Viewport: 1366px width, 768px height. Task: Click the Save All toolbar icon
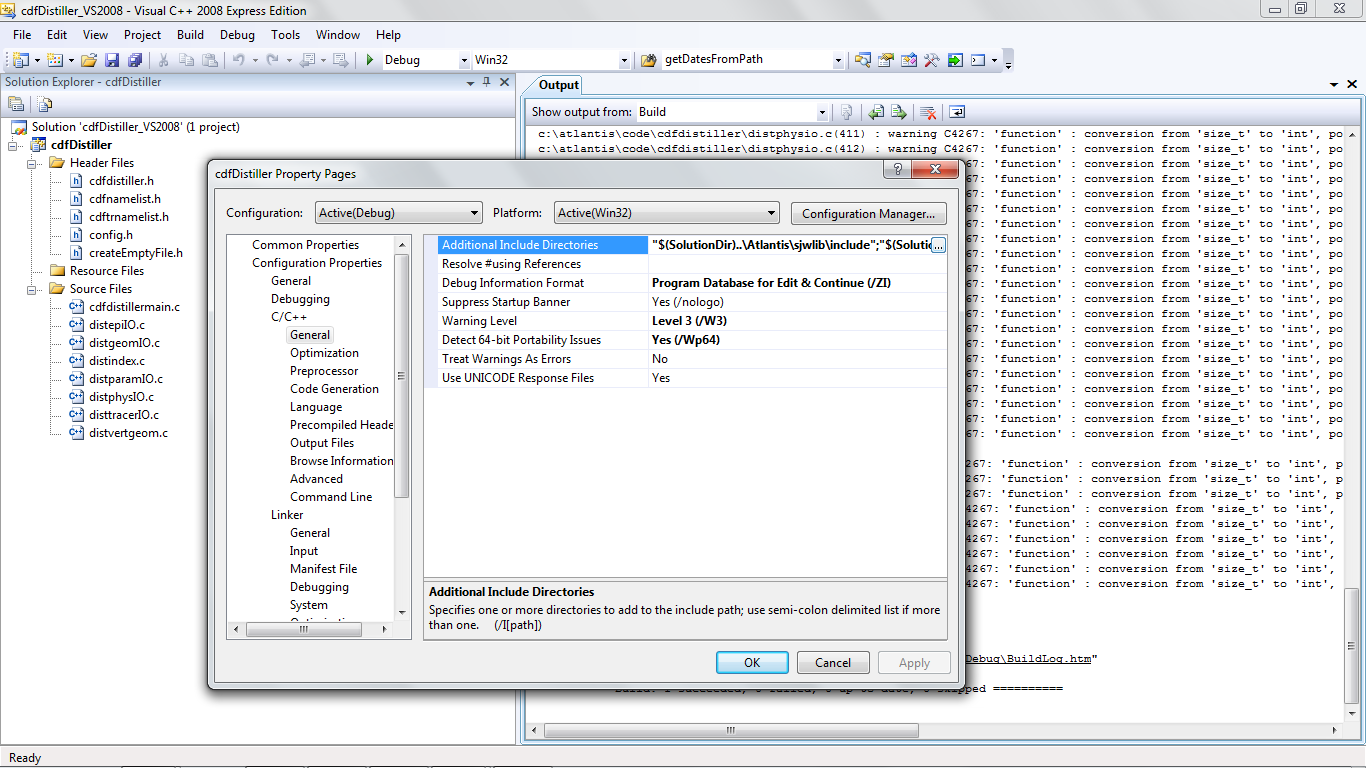click(x=134, y=60)
